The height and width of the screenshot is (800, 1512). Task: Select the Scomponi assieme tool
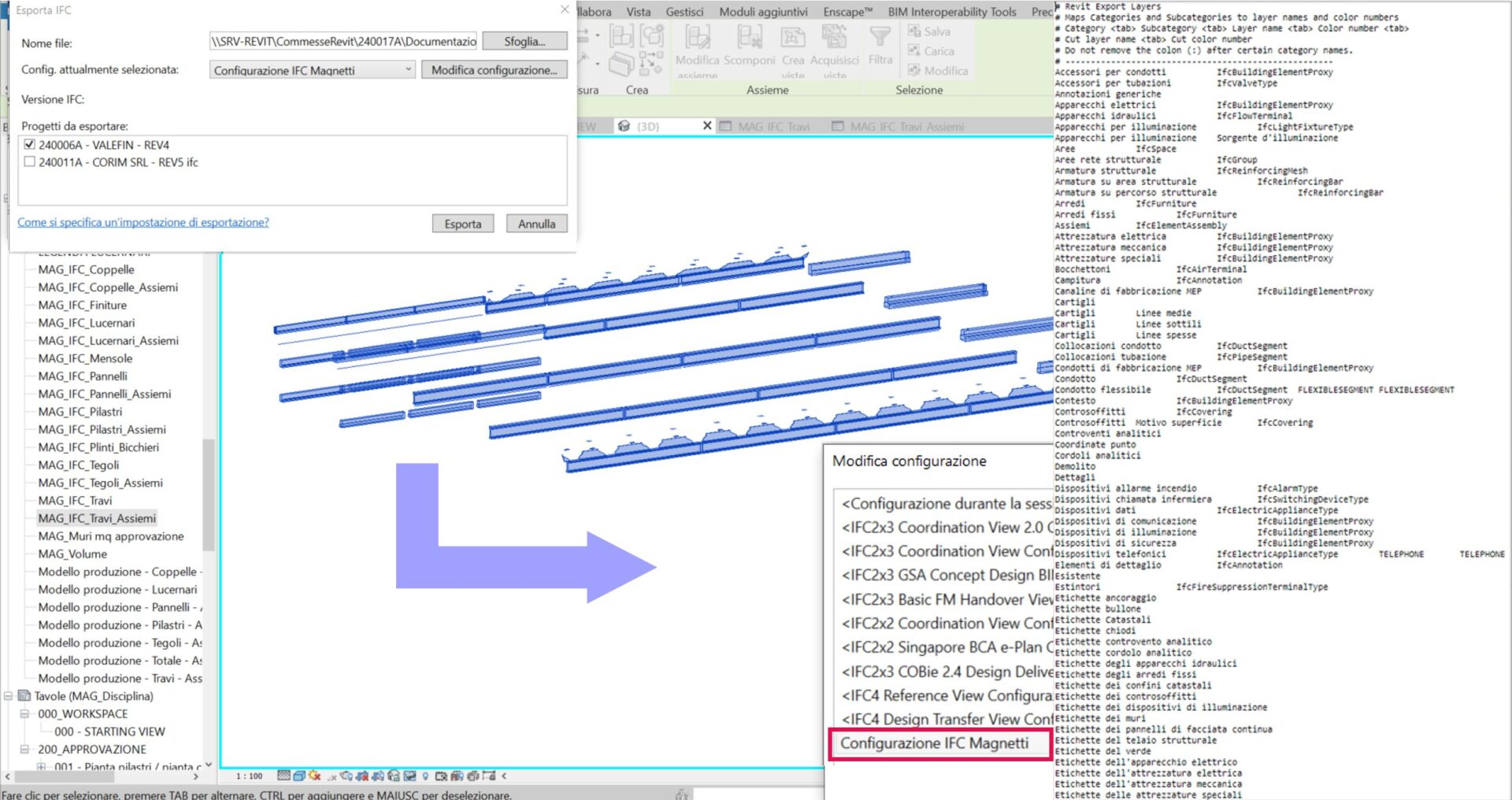750,51
